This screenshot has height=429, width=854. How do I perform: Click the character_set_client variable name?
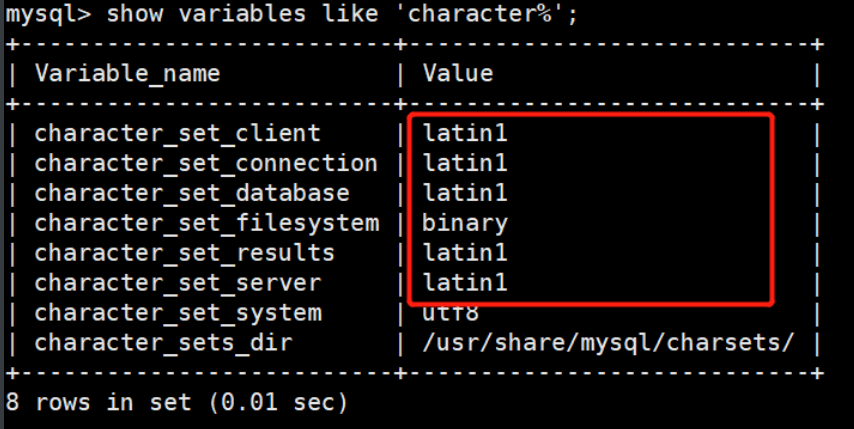pyautogui.click(x=178, y=133)
